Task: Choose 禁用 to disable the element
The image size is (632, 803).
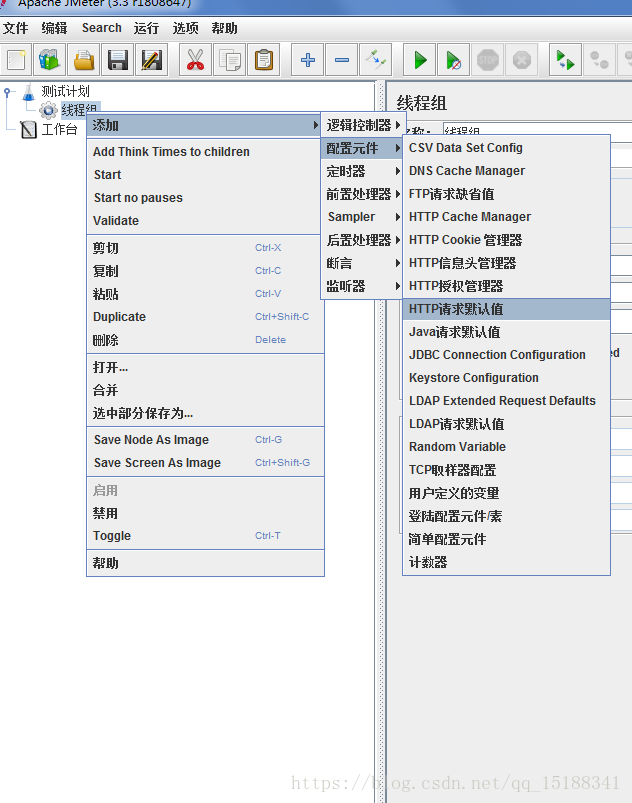Action: (x=205, y=513)
